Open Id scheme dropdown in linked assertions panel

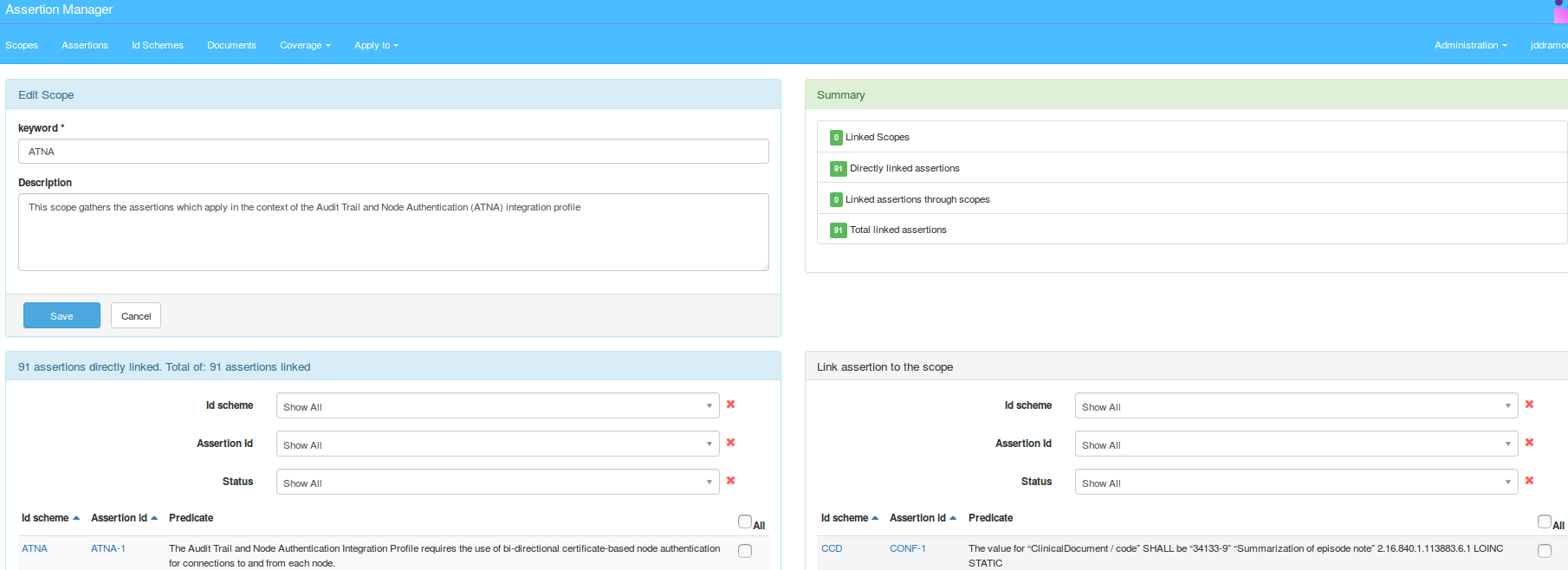[x=497, y=406]
